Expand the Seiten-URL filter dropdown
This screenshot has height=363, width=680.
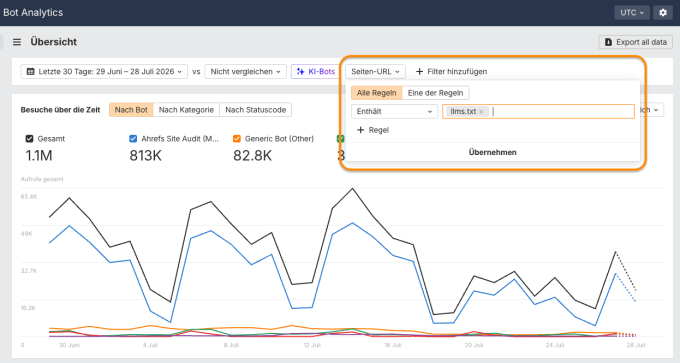click(375, 72)
